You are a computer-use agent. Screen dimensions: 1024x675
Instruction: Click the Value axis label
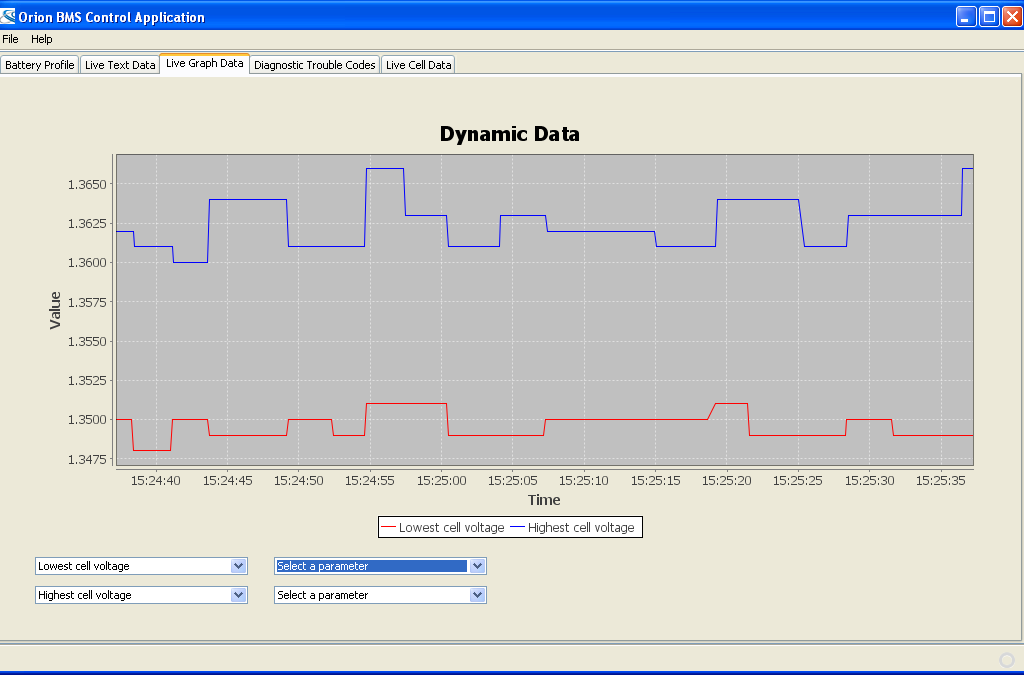(55, 310)
